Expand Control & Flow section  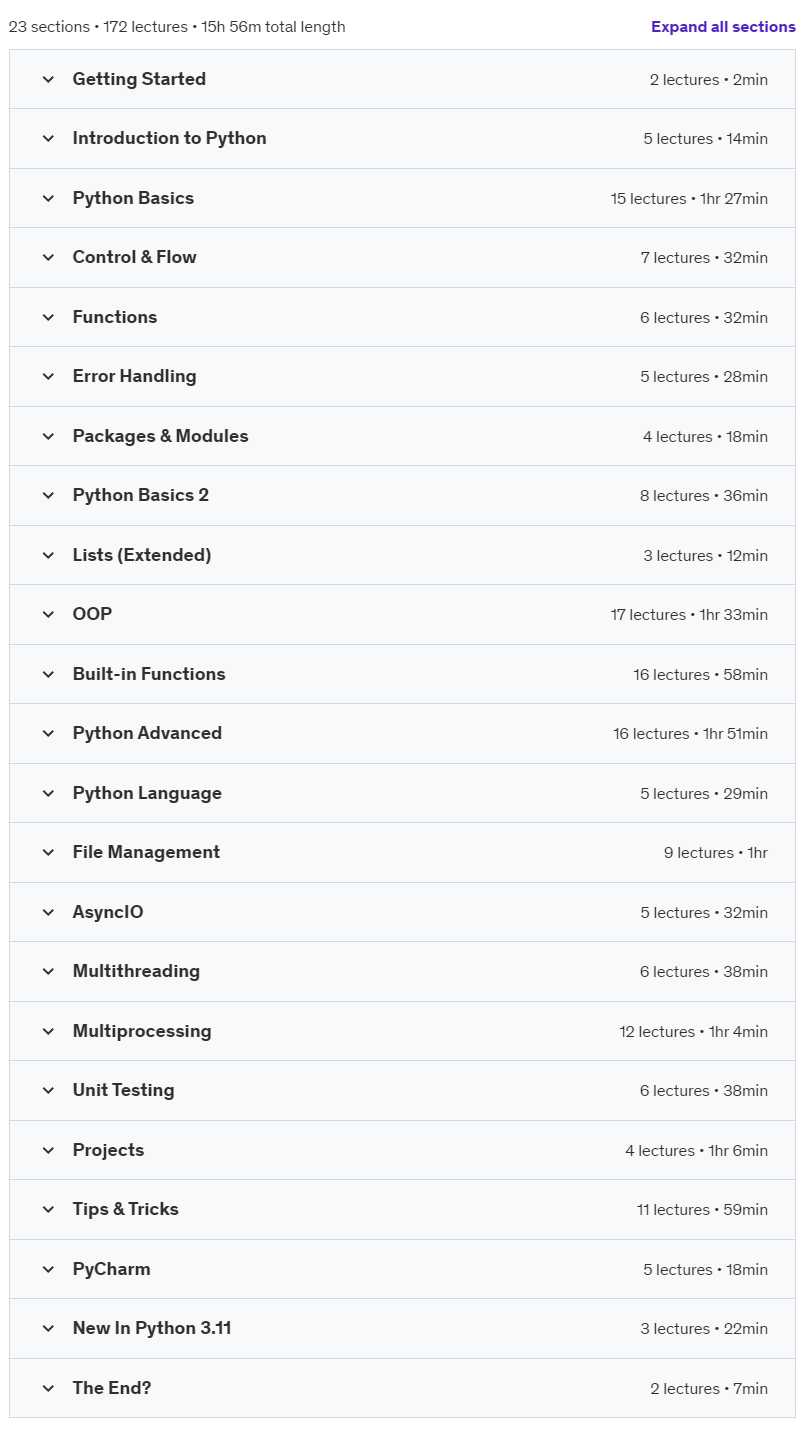(x=402, y=257)
